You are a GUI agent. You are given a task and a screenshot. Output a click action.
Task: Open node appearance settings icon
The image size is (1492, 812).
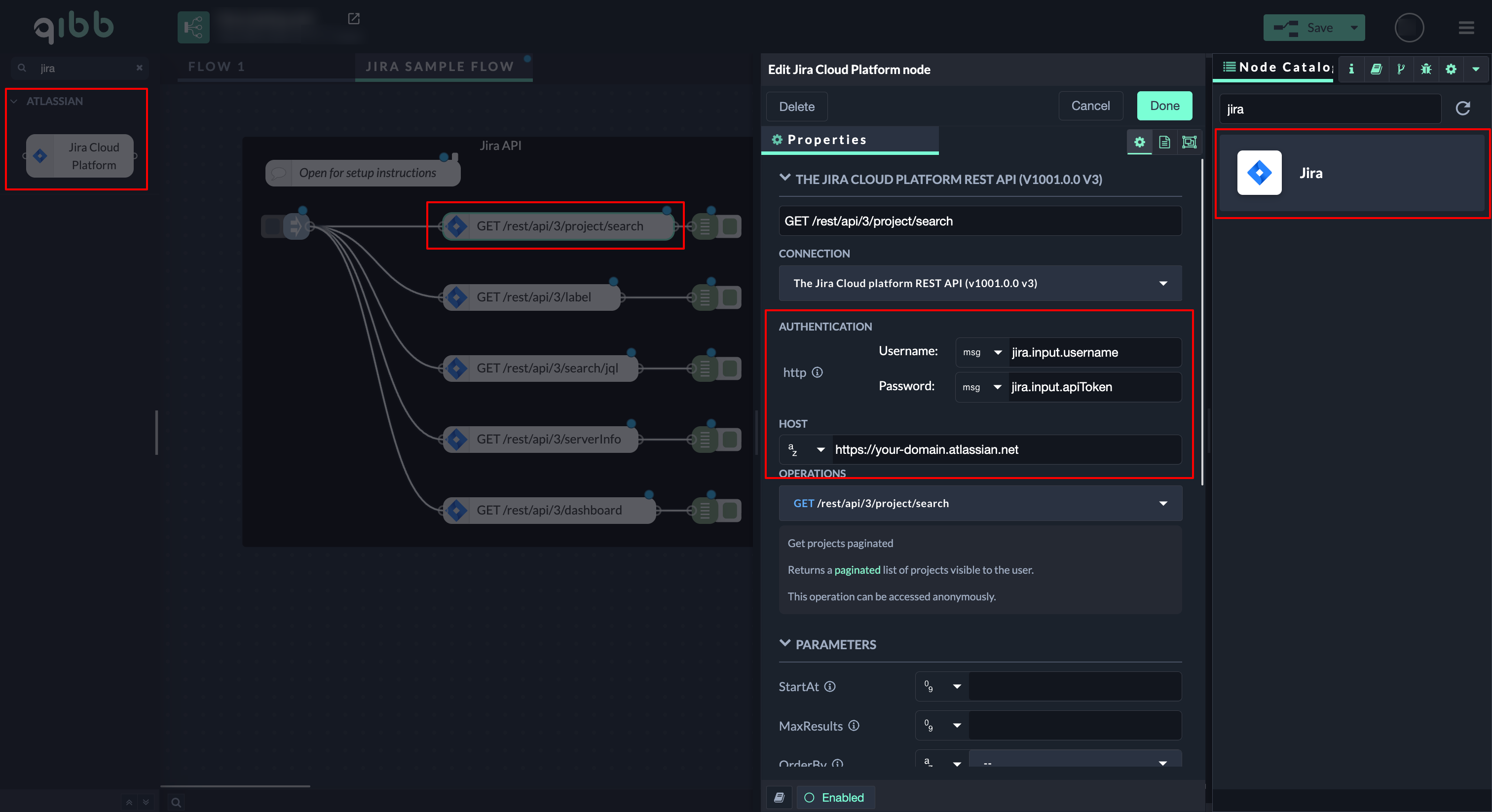1189,142
